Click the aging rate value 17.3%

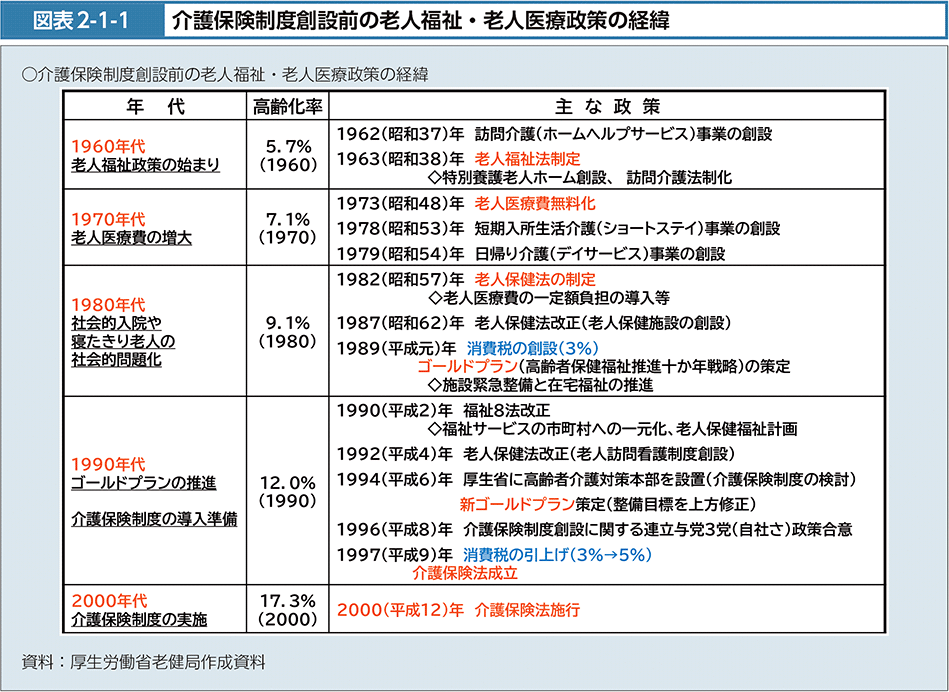[287, 600]
